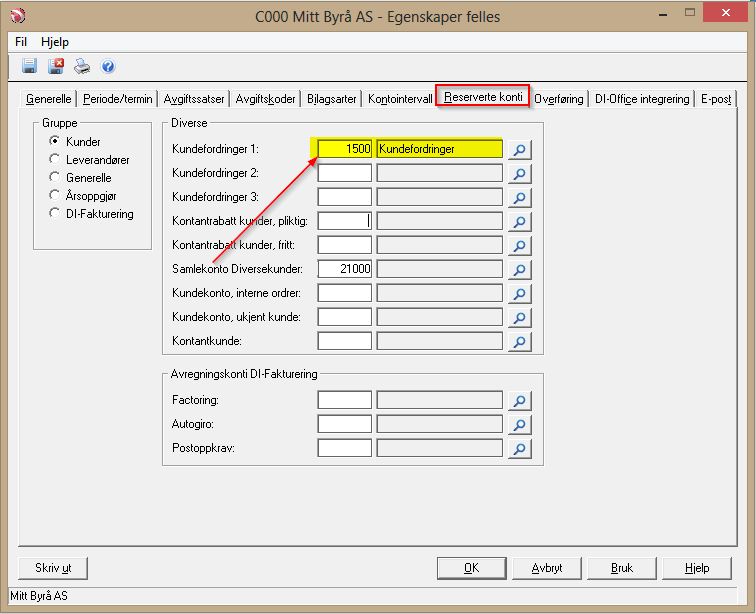Switch to the Kontointervall tab
The width and height of the screenshot is (756, 614).
pyautogui.click(x=400, y=99)
